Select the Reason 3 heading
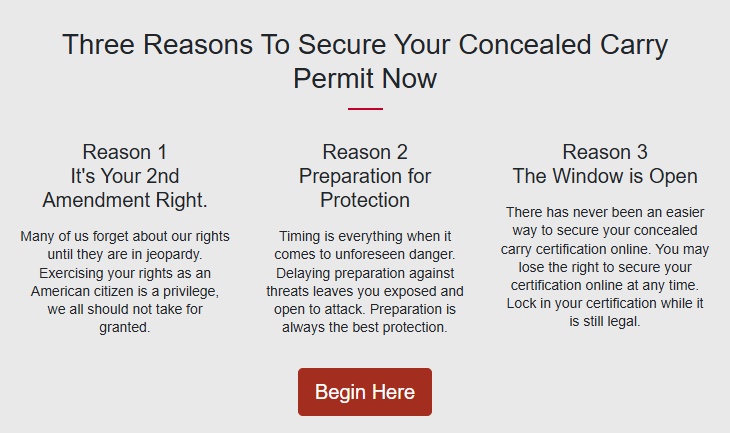 coord(604,152)
